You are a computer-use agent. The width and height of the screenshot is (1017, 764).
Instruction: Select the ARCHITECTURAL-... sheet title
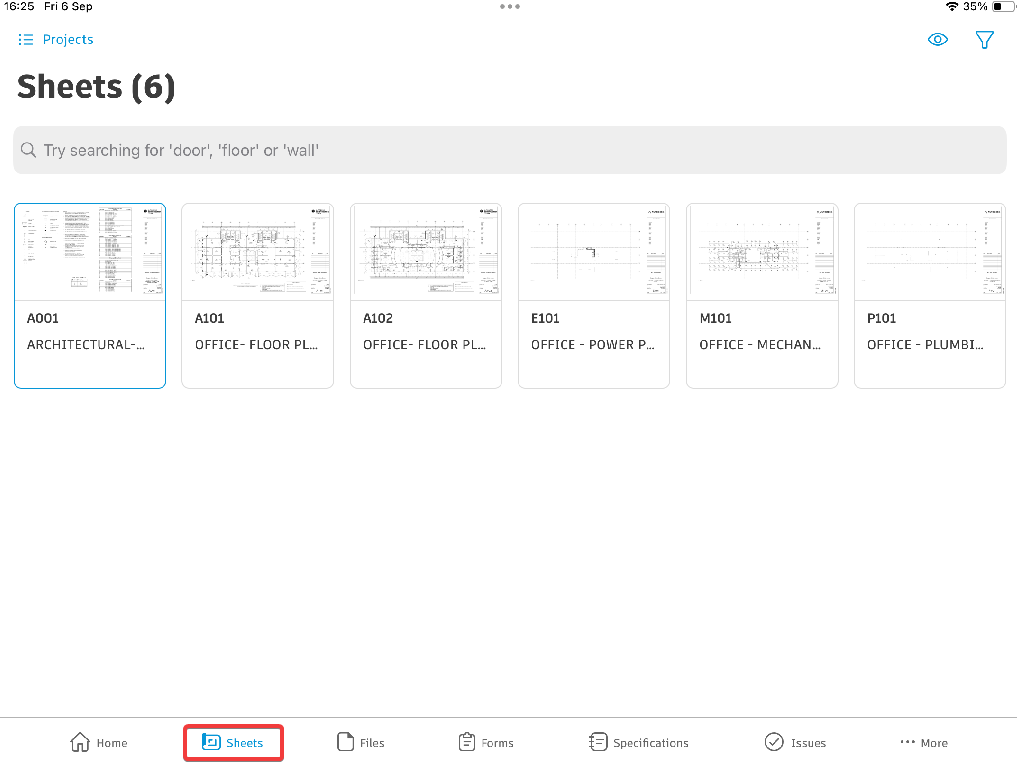(86, 344)
